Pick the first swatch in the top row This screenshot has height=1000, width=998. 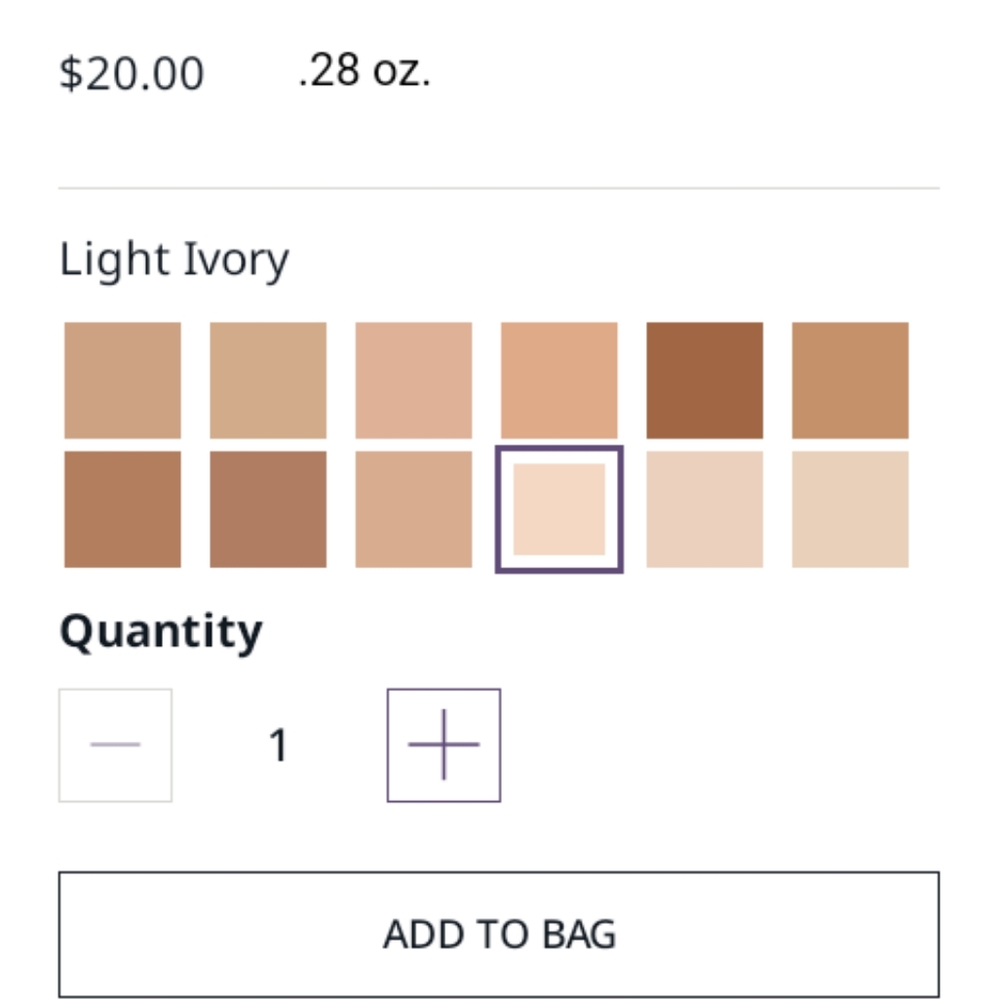coord(122,381)
